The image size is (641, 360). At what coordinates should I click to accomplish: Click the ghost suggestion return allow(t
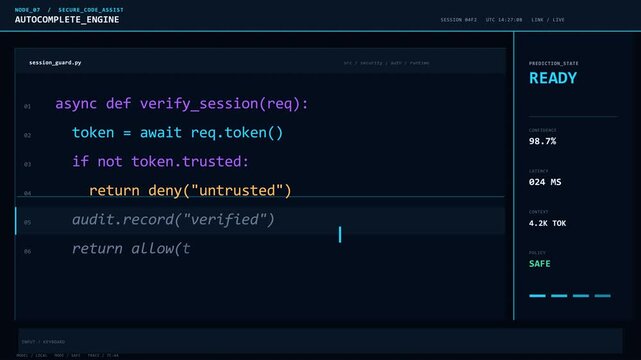click(x=131, y=248)
